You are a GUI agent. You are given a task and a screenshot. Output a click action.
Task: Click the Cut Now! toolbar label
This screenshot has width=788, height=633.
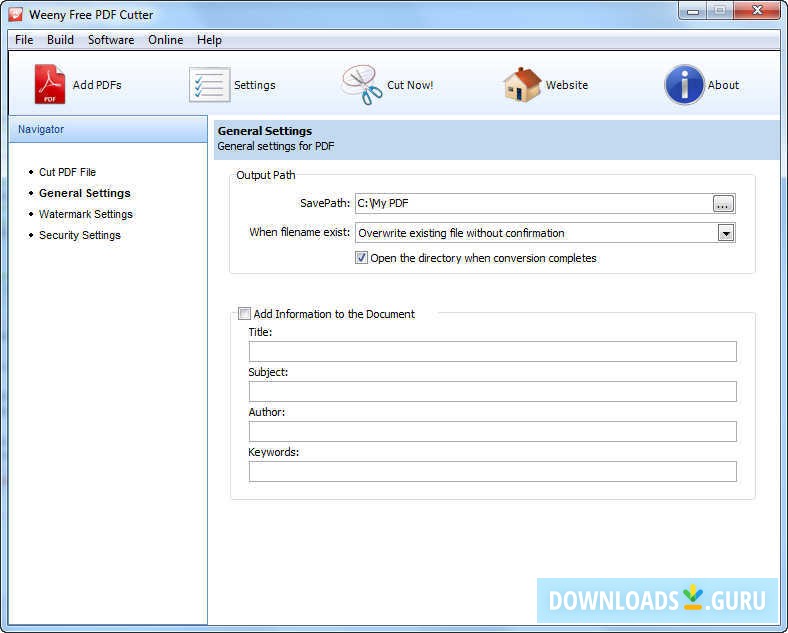(x=410, y=85)
